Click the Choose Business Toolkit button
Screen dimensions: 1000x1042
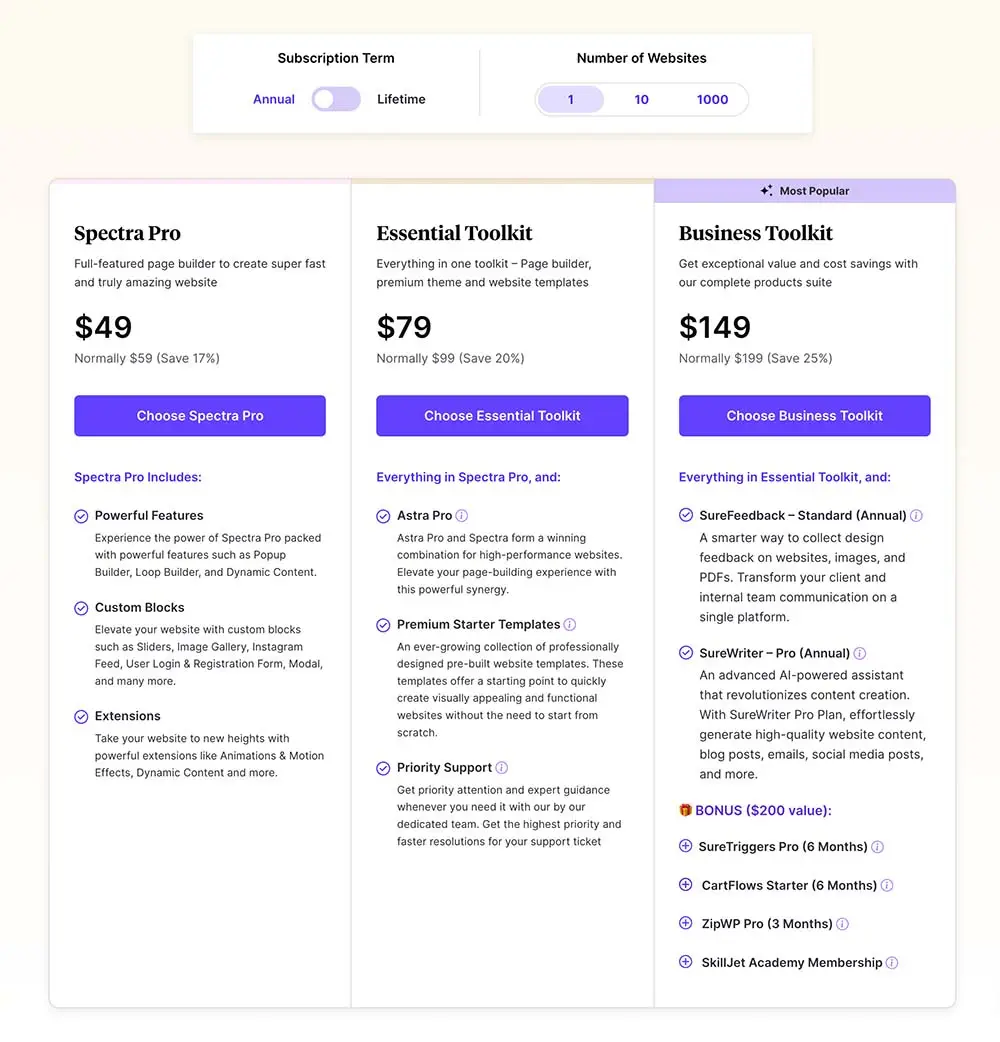[x=805, y=416]
